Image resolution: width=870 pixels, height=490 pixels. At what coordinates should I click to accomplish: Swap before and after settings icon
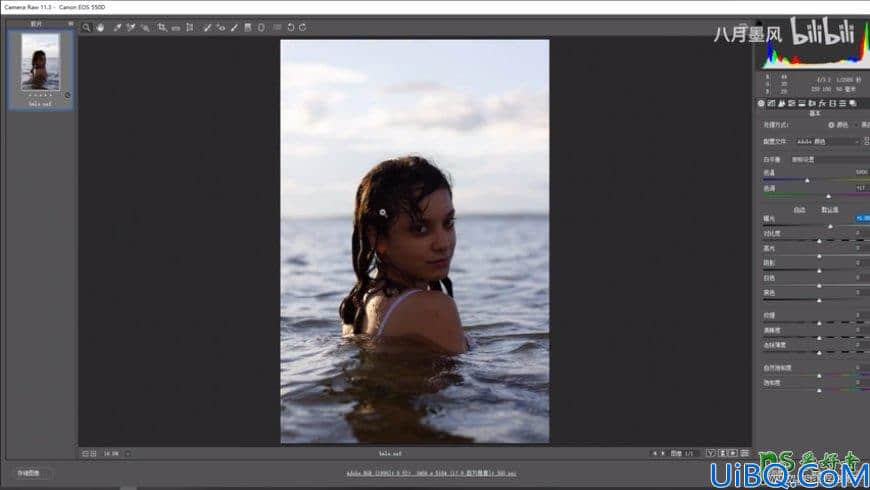[722, 453]
